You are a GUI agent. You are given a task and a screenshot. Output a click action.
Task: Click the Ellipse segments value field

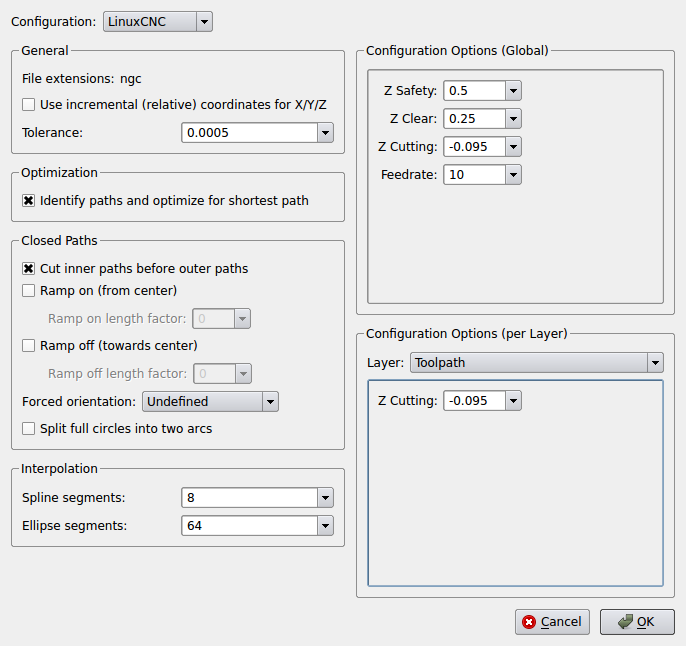pos(249,526)
